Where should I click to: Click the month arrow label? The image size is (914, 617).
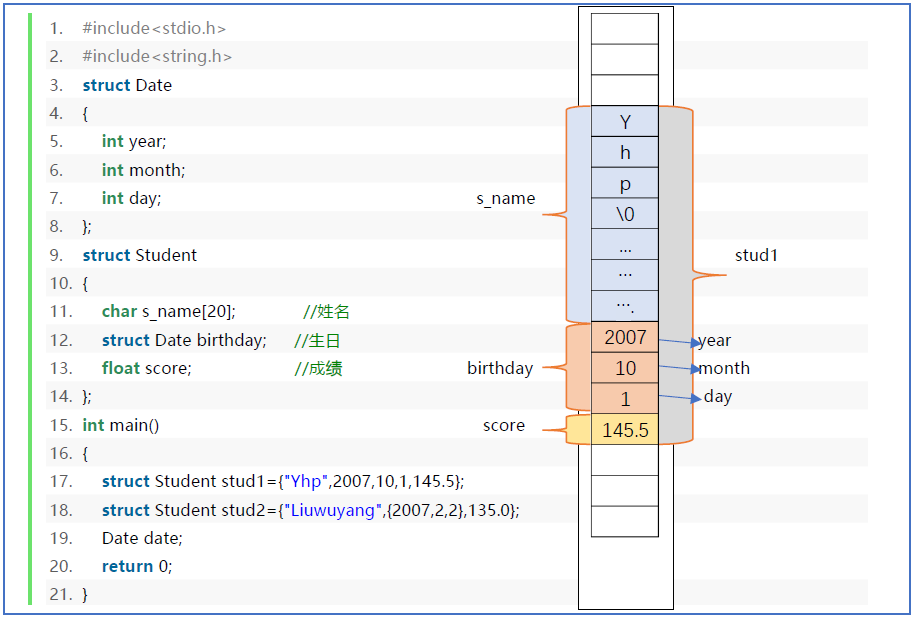click(723, 368)
